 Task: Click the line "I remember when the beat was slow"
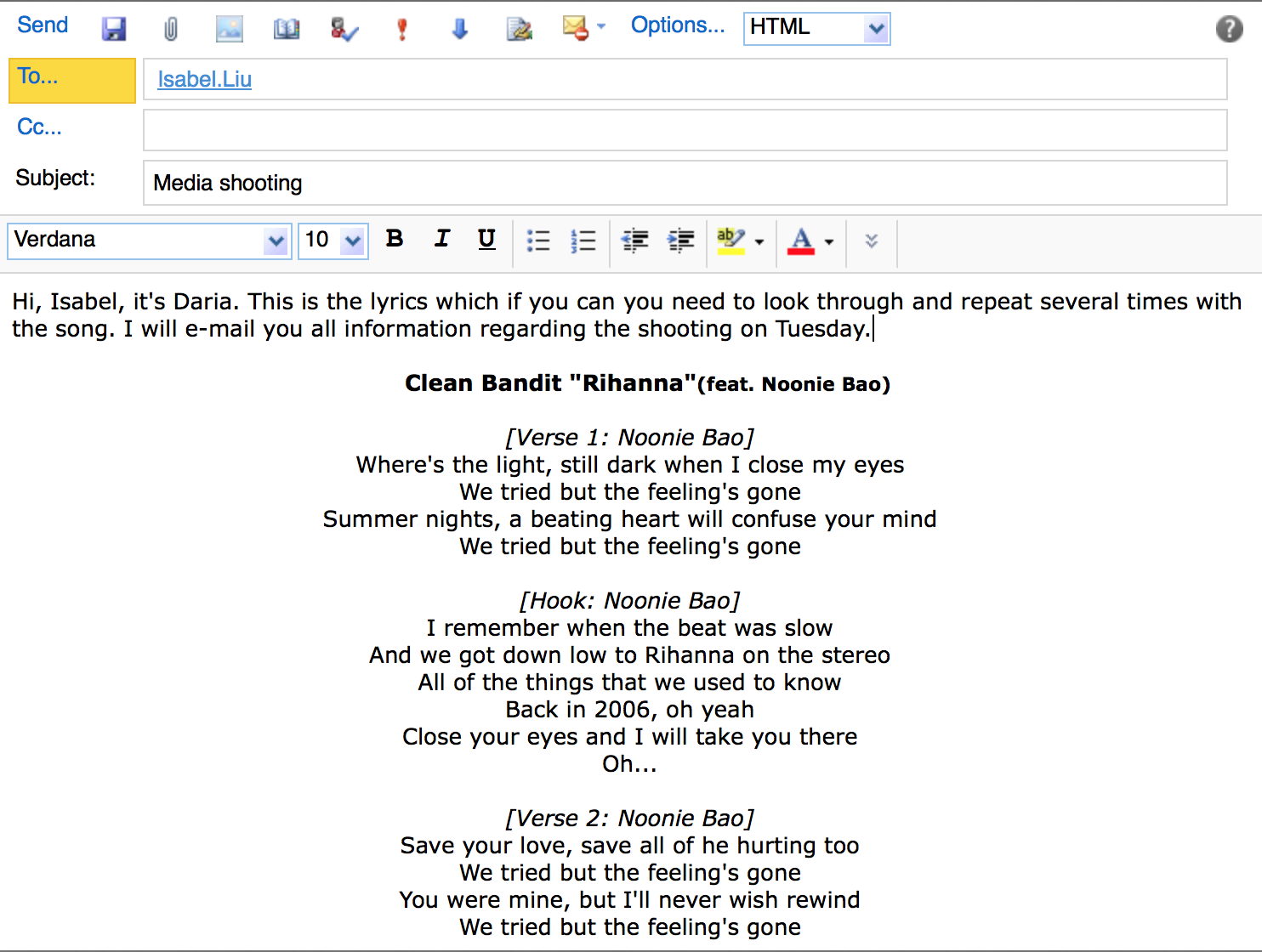pos(630,628)
